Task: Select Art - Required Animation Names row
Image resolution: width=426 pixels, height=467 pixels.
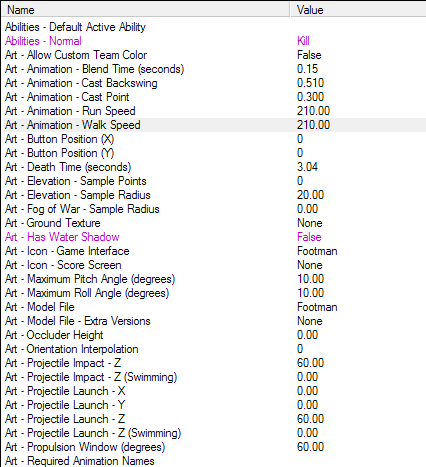Action: point(214,461)
